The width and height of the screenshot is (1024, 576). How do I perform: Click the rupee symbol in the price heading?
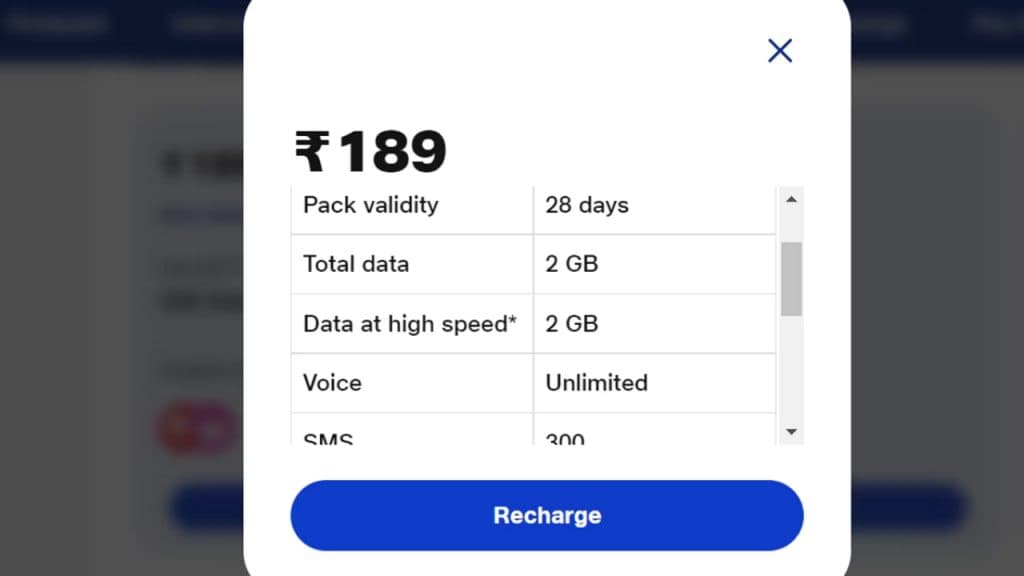[x=311, y=153]
